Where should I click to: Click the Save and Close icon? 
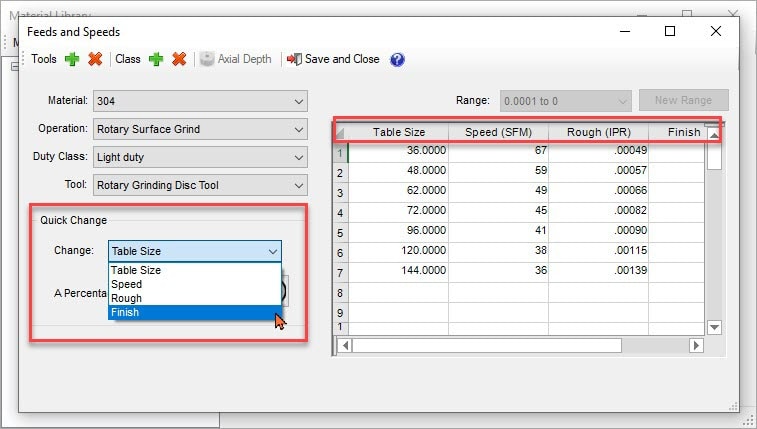click(x=294, y=59)
